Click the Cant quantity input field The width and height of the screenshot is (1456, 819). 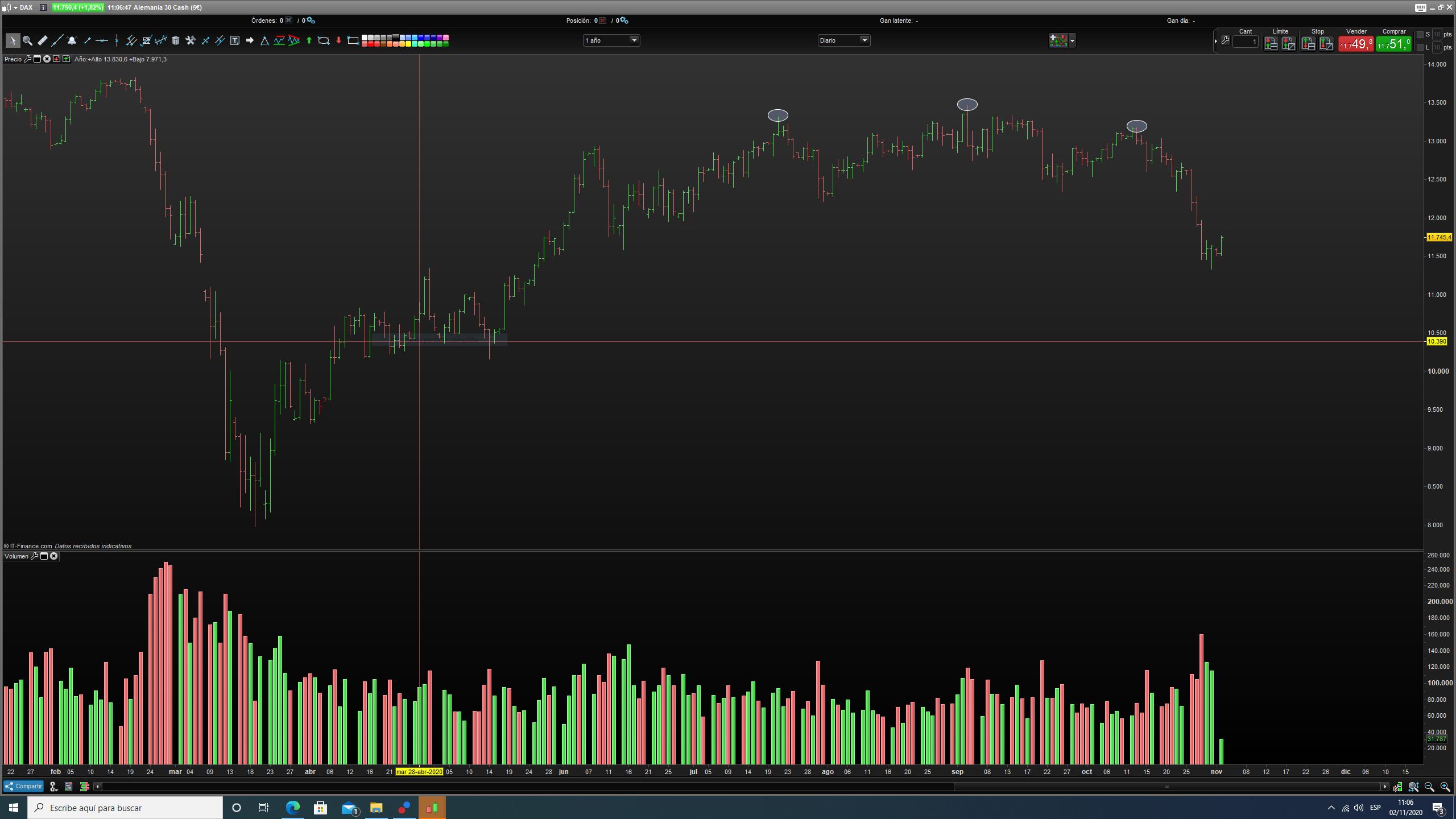point(1245,42)
